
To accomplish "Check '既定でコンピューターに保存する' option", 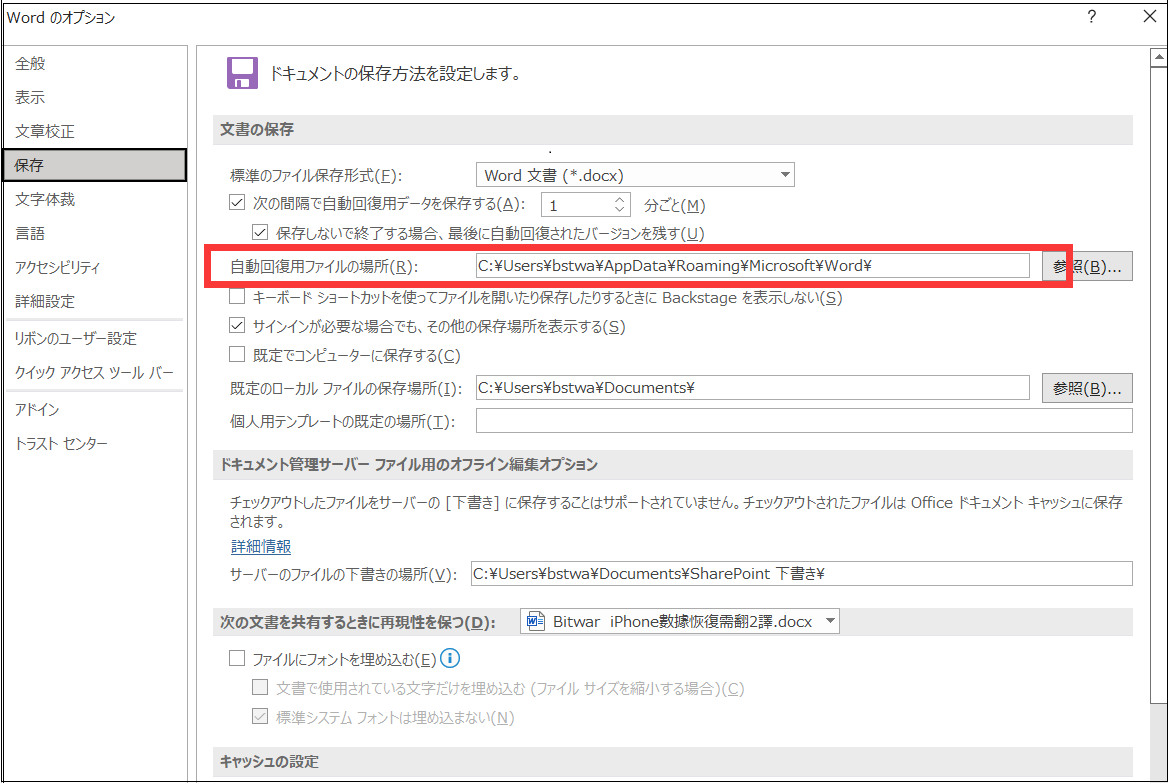I will (237, 354).
